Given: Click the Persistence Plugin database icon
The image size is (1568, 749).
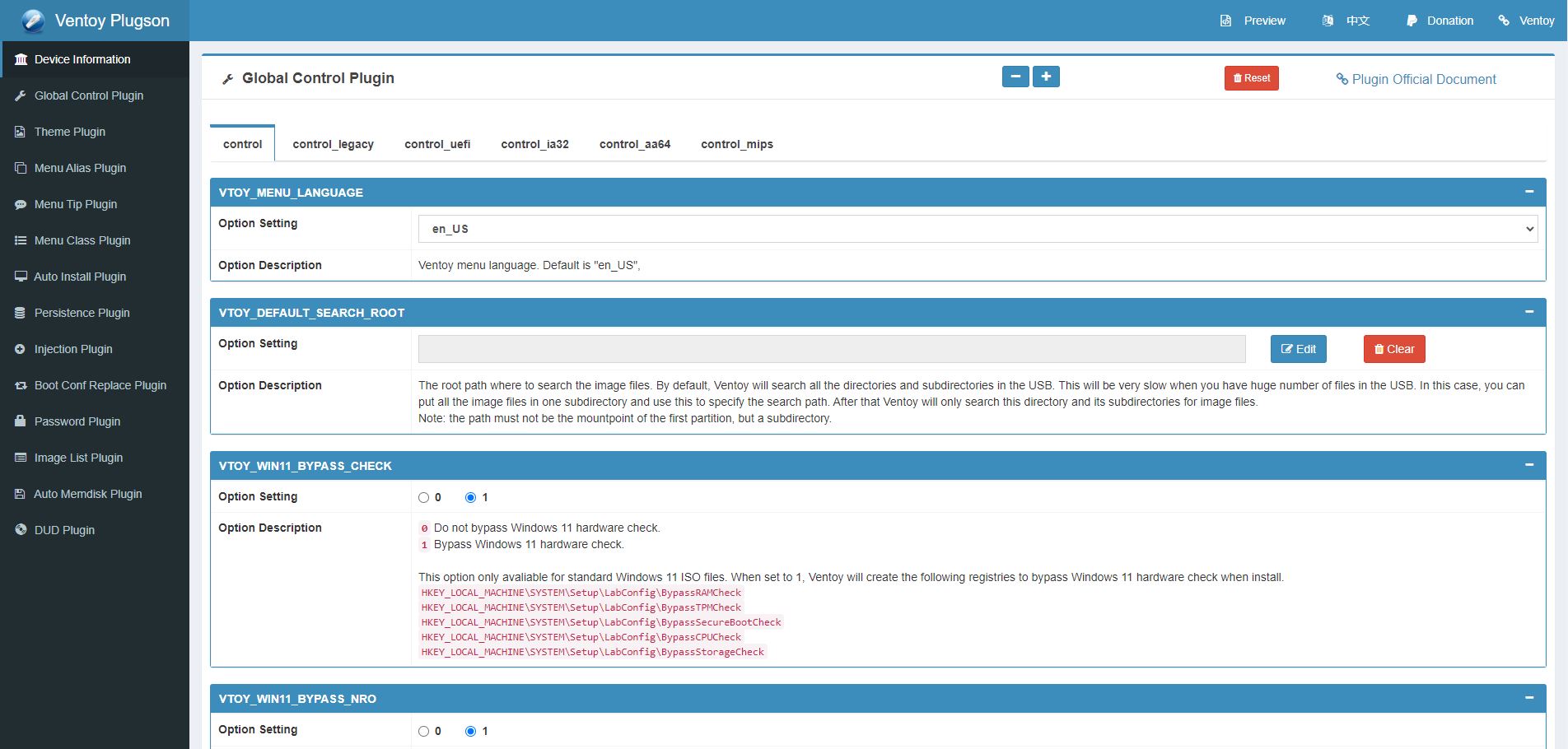Looking at the screenshot, I should (x=21, y=313).
